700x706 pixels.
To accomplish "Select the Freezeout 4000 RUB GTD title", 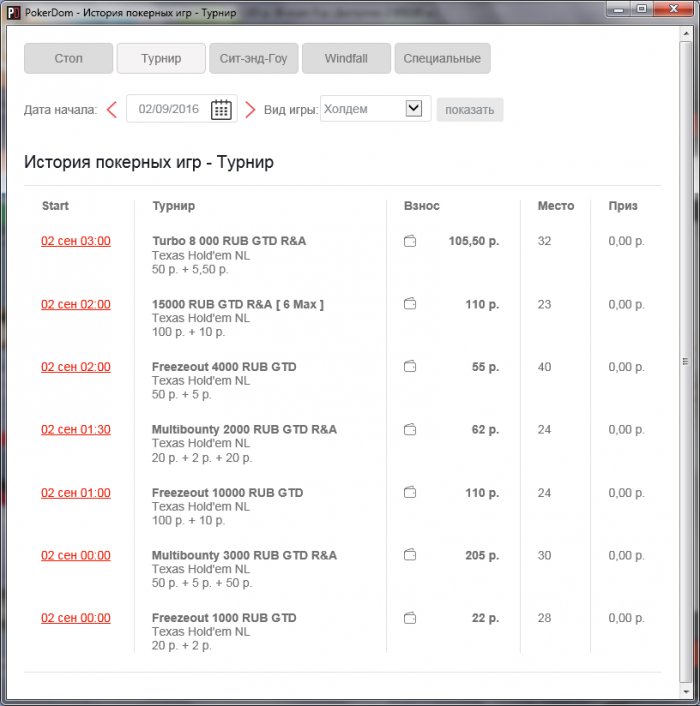I will point(224,367).
